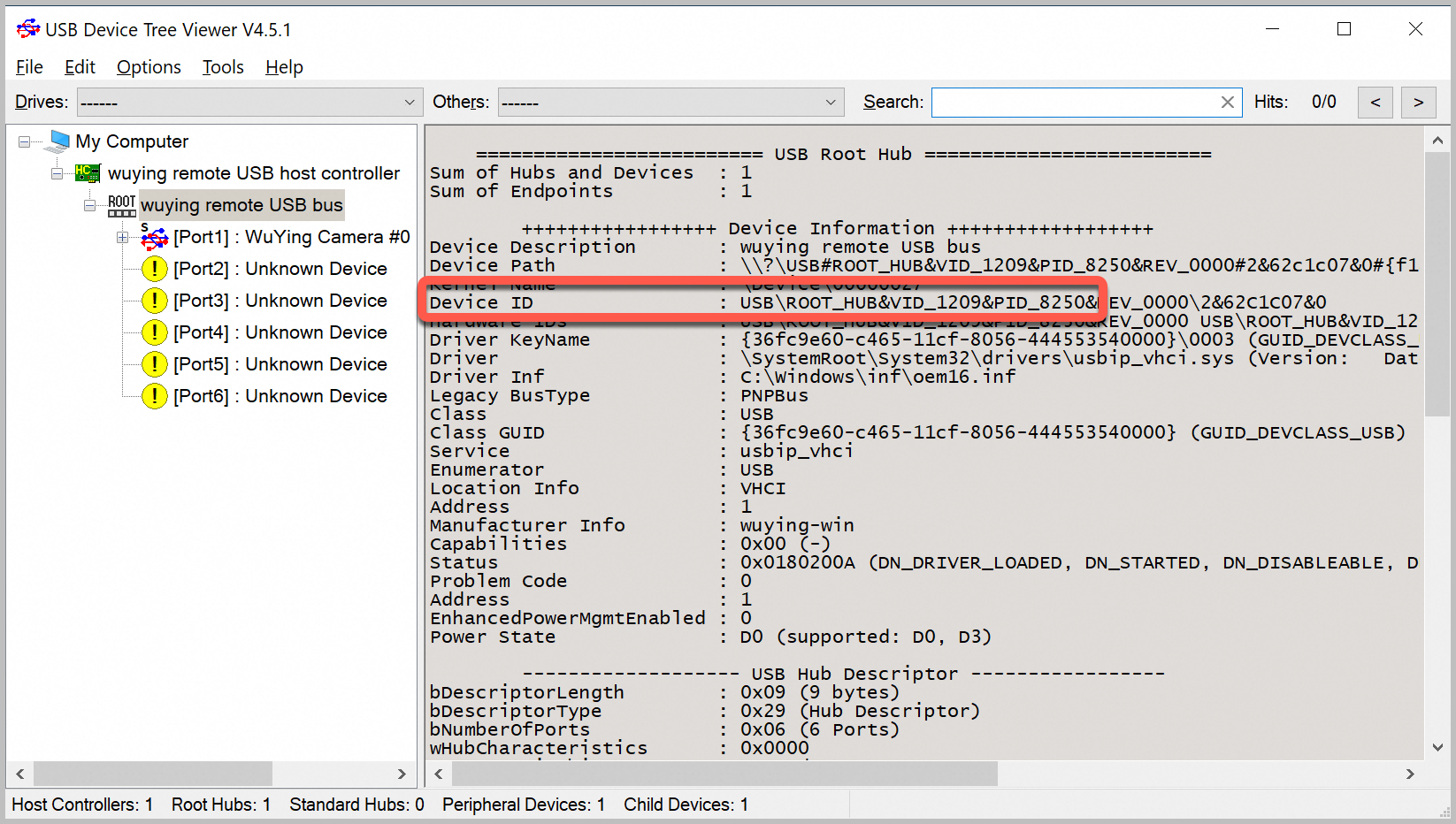
Task: Select Port3 Unknown Device
Action: pos(280,301)
